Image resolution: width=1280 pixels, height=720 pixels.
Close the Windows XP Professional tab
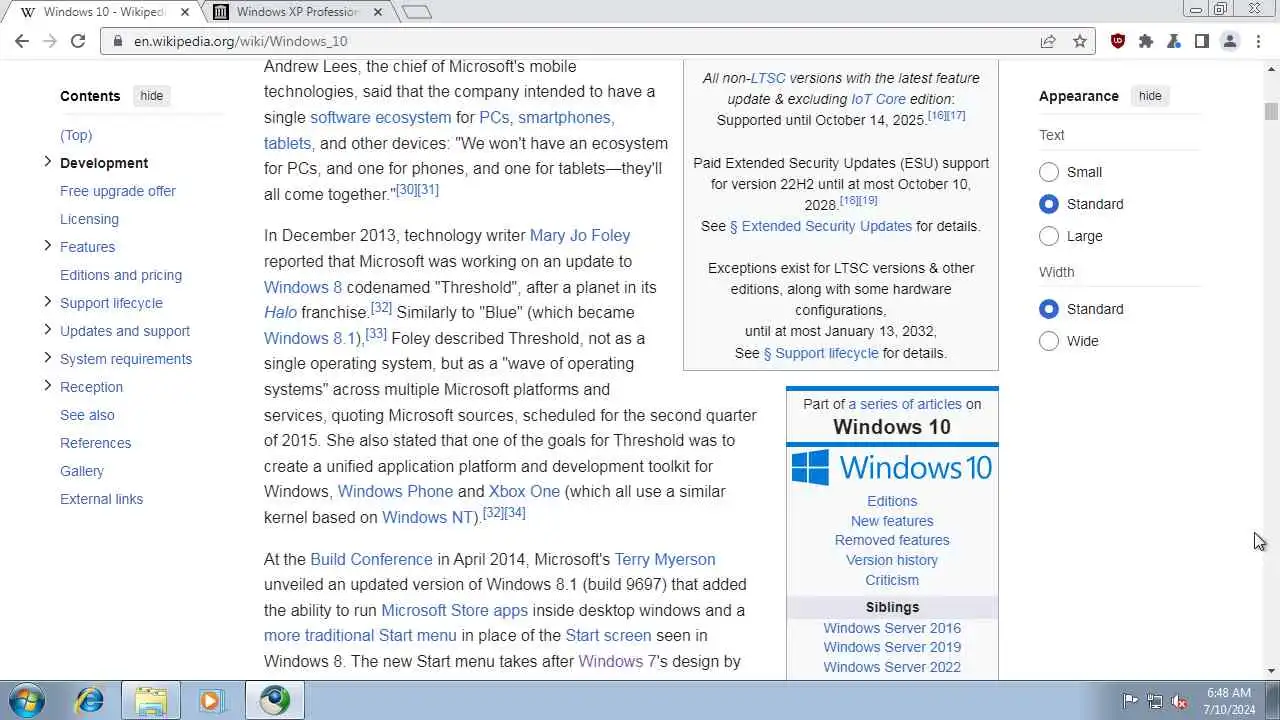click(x=377, y=12)
